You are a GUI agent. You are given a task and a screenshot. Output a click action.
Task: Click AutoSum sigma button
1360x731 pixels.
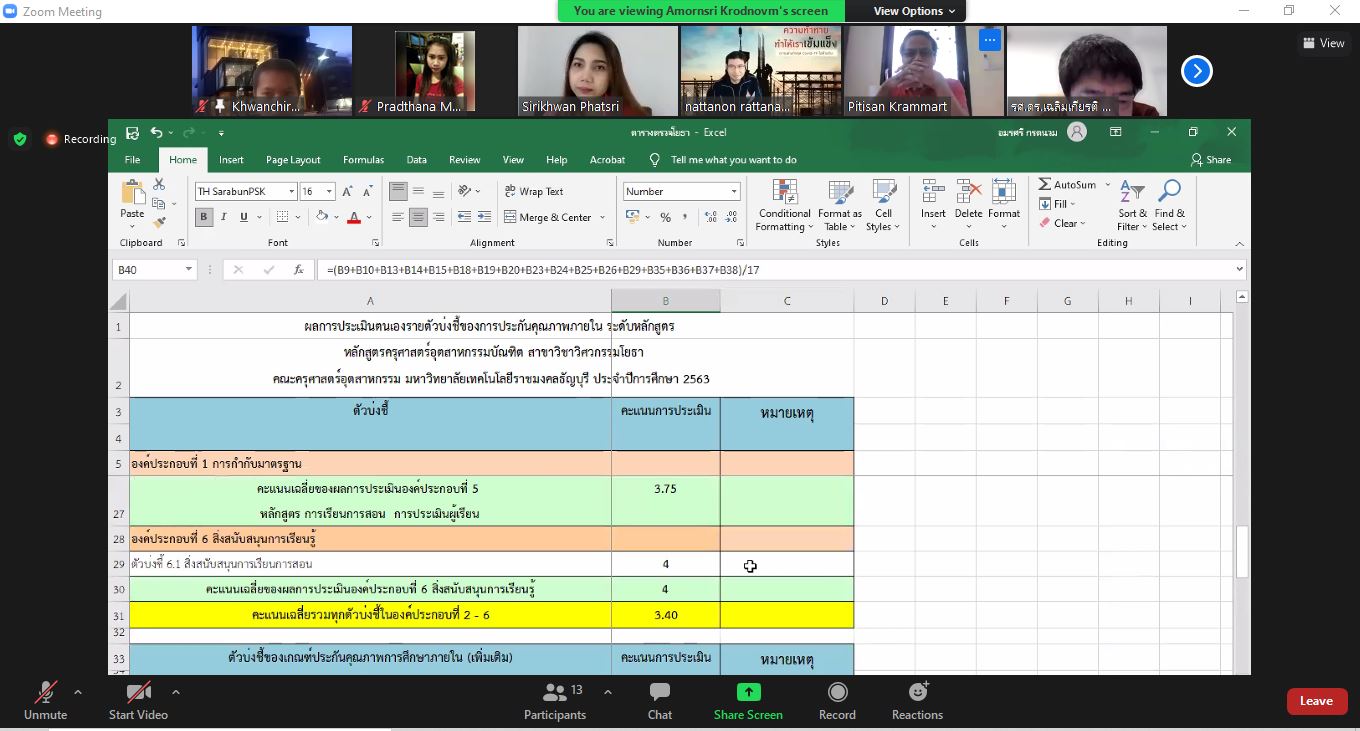(x=1067, y=185)
